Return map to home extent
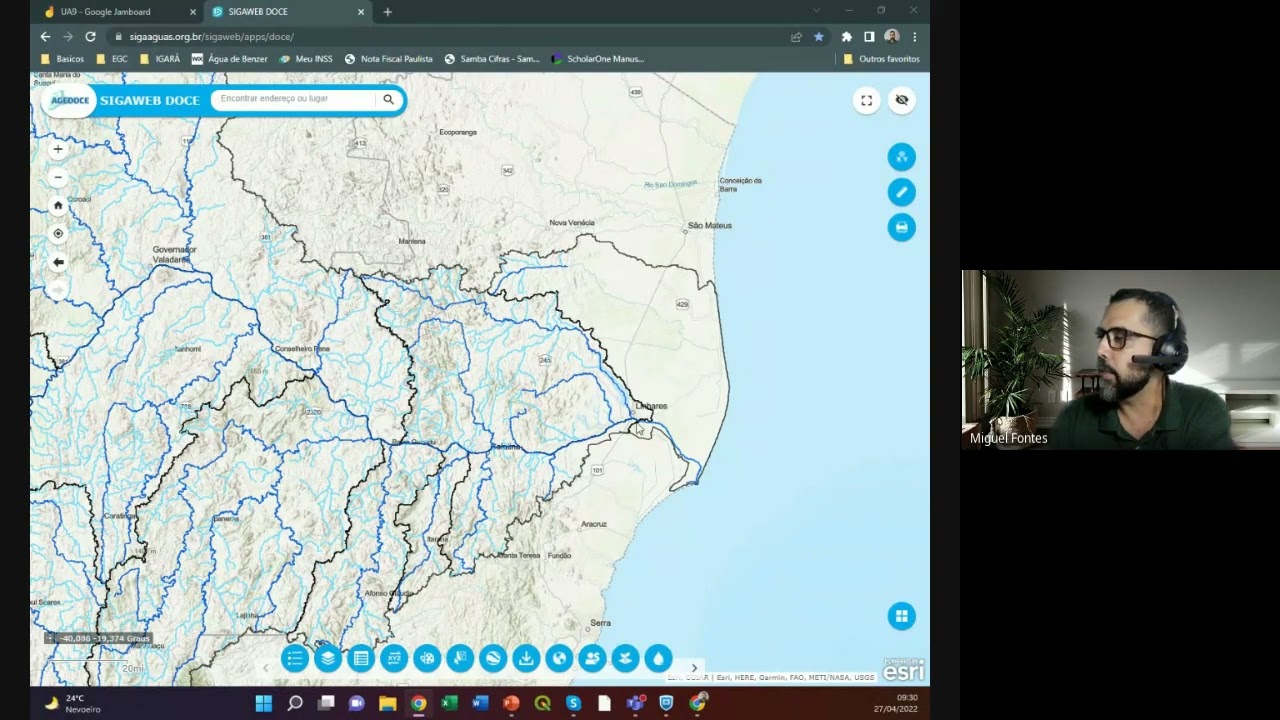Screen dimensions: 1280x720 coord(58,205)
